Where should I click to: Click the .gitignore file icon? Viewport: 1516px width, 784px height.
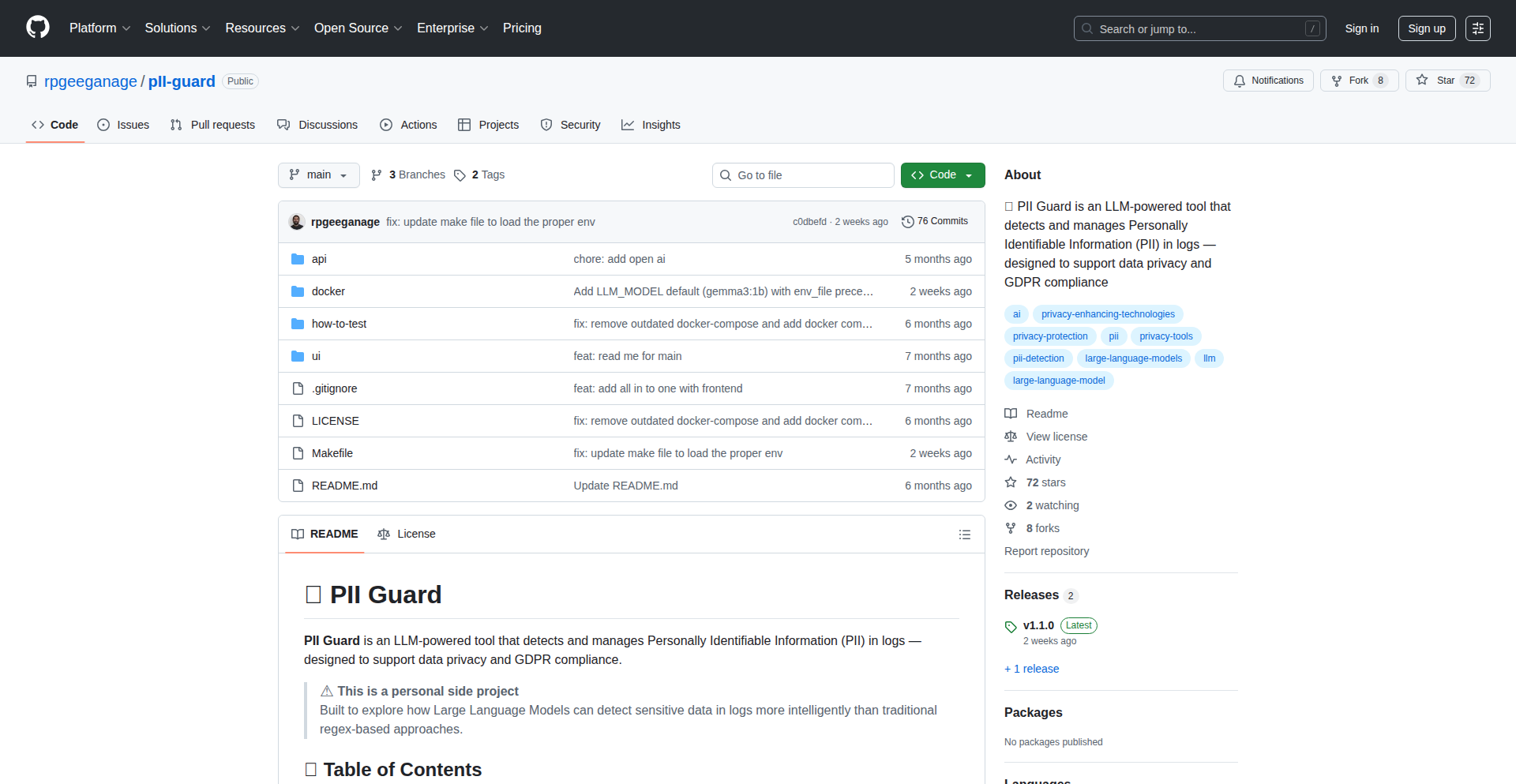pos(298,388)
